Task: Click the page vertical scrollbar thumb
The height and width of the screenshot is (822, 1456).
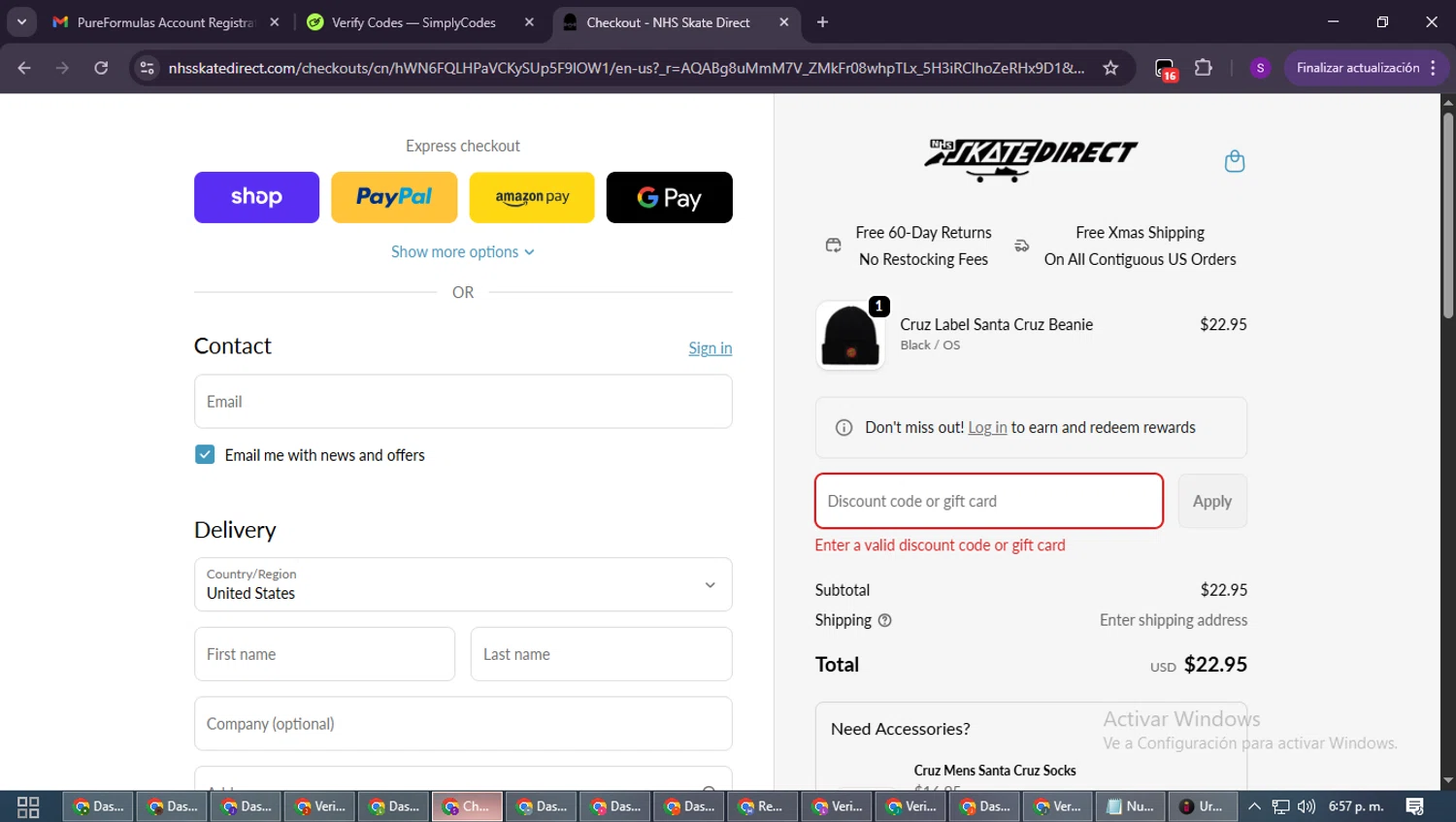Action: tap(1447, 215)
